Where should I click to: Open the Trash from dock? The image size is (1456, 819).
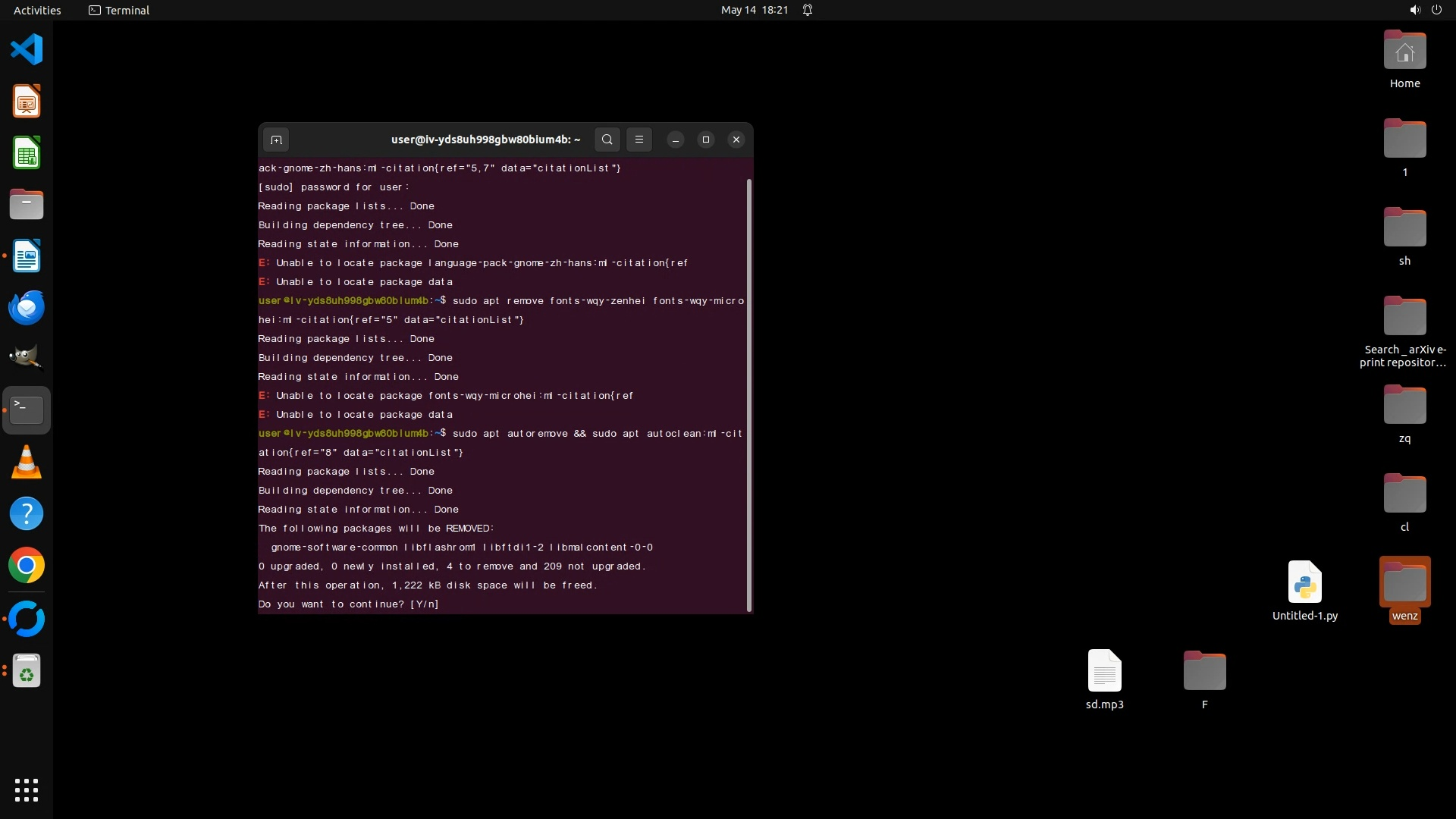(x=27, y=671)
